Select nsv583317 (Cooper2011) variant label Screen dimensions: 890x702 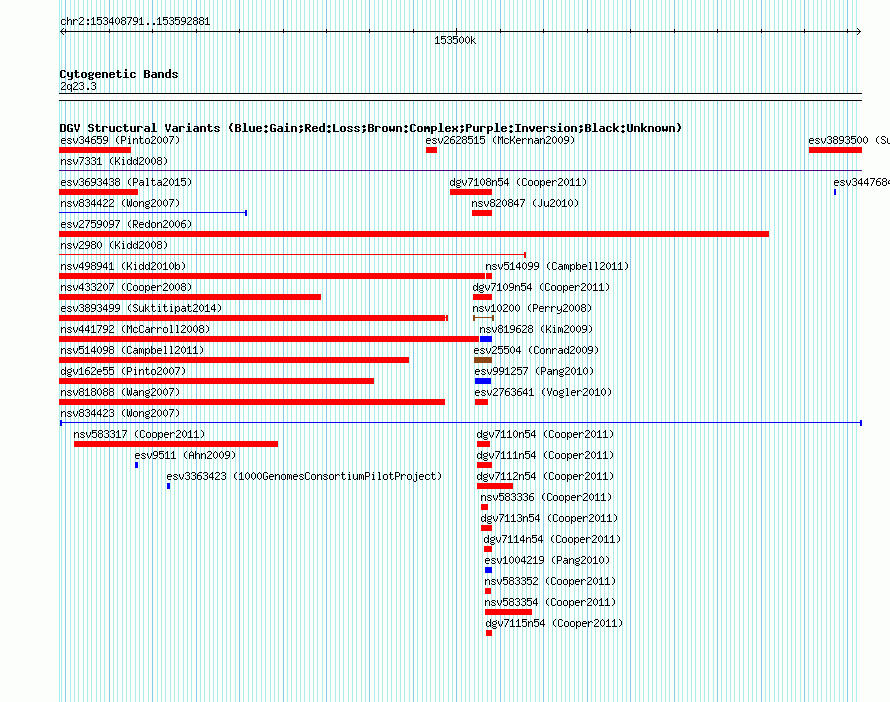[x=140, y=434]
